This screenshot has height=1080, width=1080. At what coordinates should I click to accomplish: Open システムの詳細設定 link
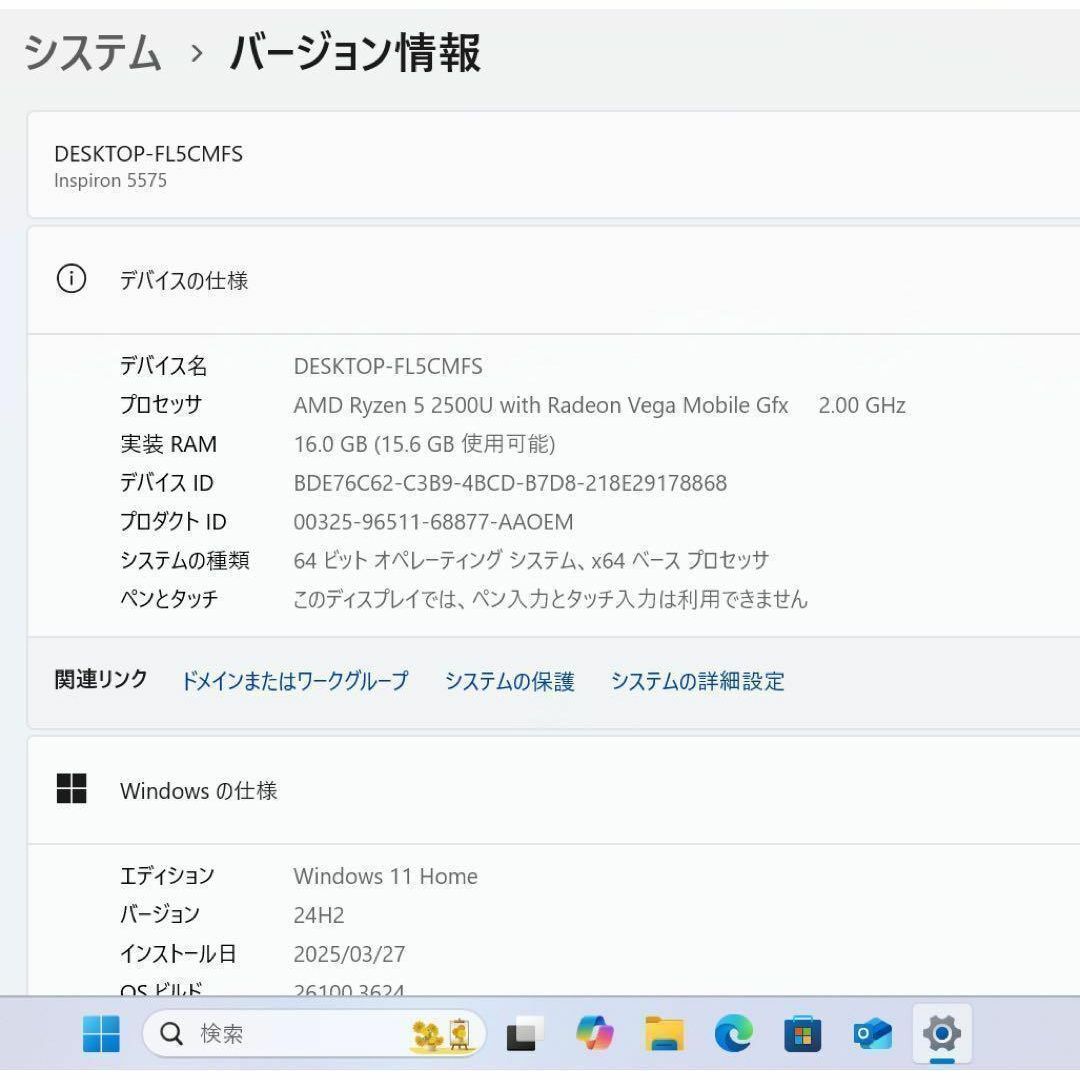pyautogui.click(x=697, y=681)
